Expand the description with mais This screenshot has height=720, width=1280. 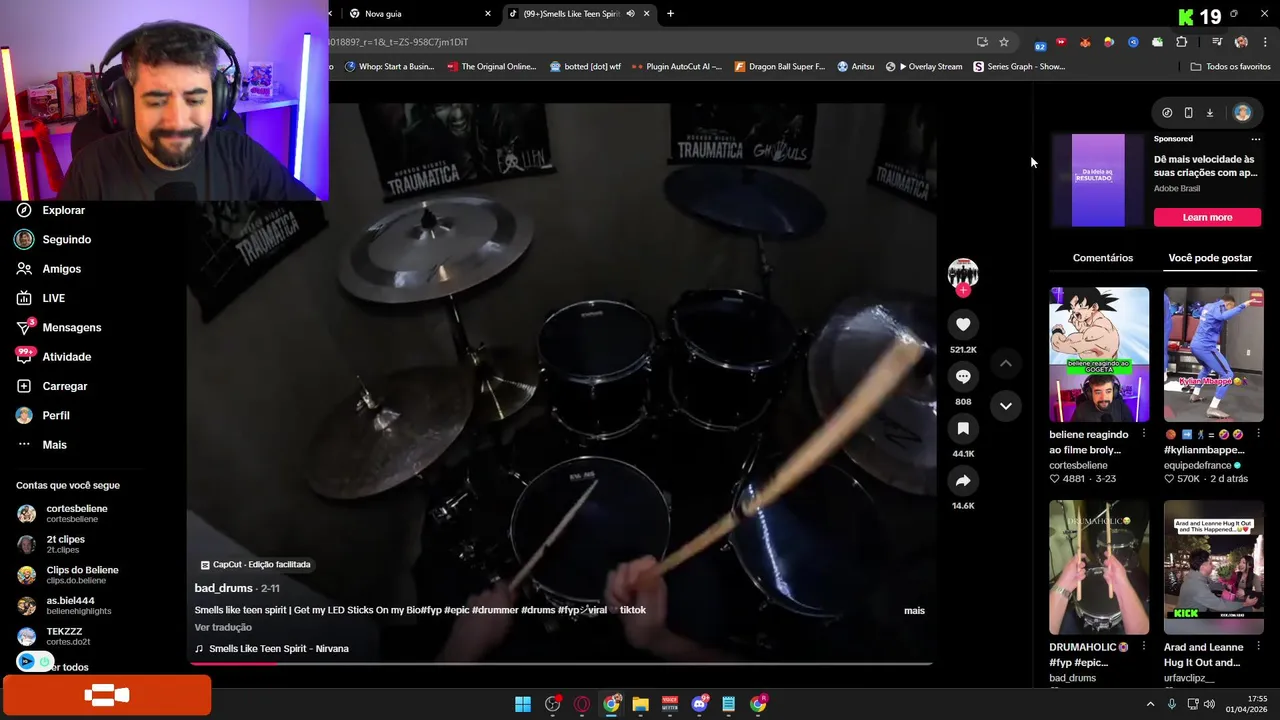click(914, 610)
